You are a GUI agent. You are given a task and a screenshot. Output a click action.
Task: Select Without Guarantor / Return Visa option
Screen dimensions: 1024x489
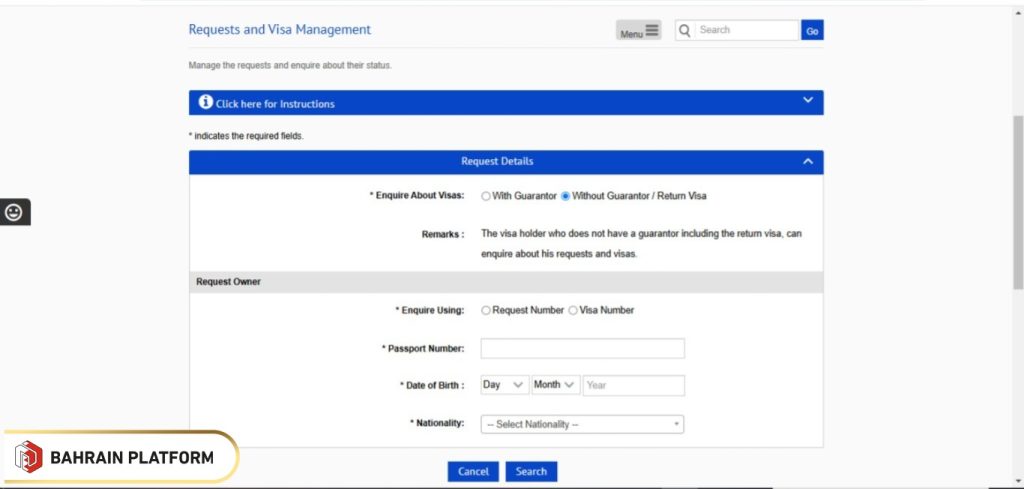[x=566, y=196]
